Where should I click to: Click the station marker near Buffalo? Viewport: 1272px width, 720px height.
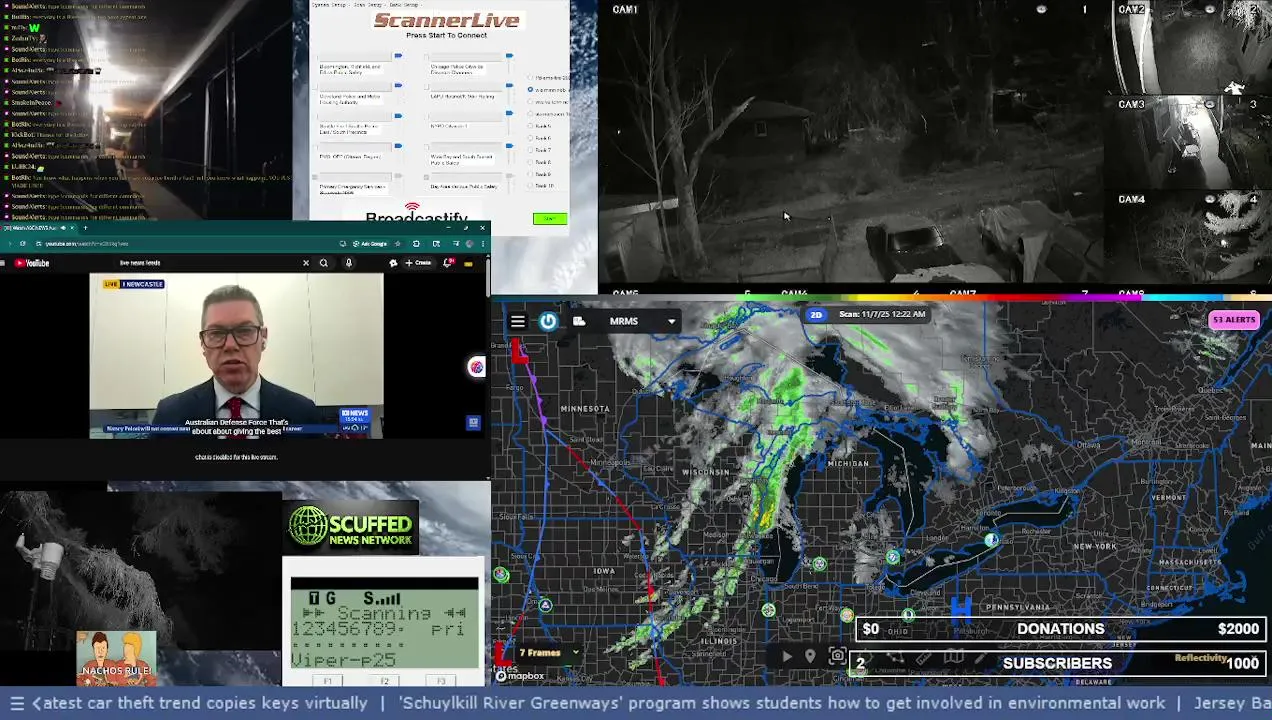point(991,540)
